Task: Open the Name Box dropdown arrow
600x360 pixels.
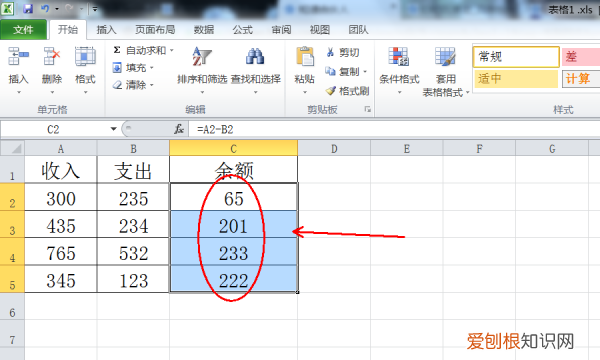Action: click(113, 129)
